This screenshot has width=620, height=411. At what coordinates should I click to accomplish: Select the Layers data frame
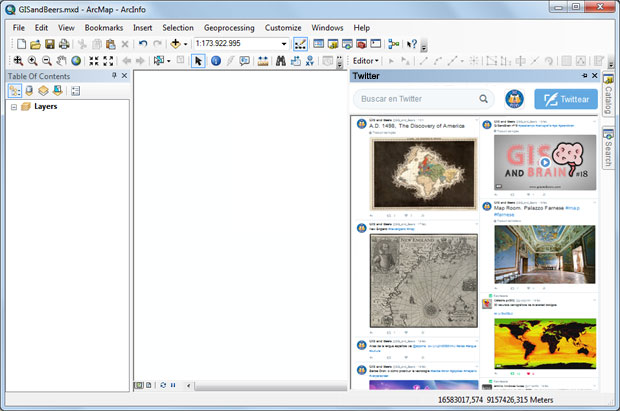point(45,106)
